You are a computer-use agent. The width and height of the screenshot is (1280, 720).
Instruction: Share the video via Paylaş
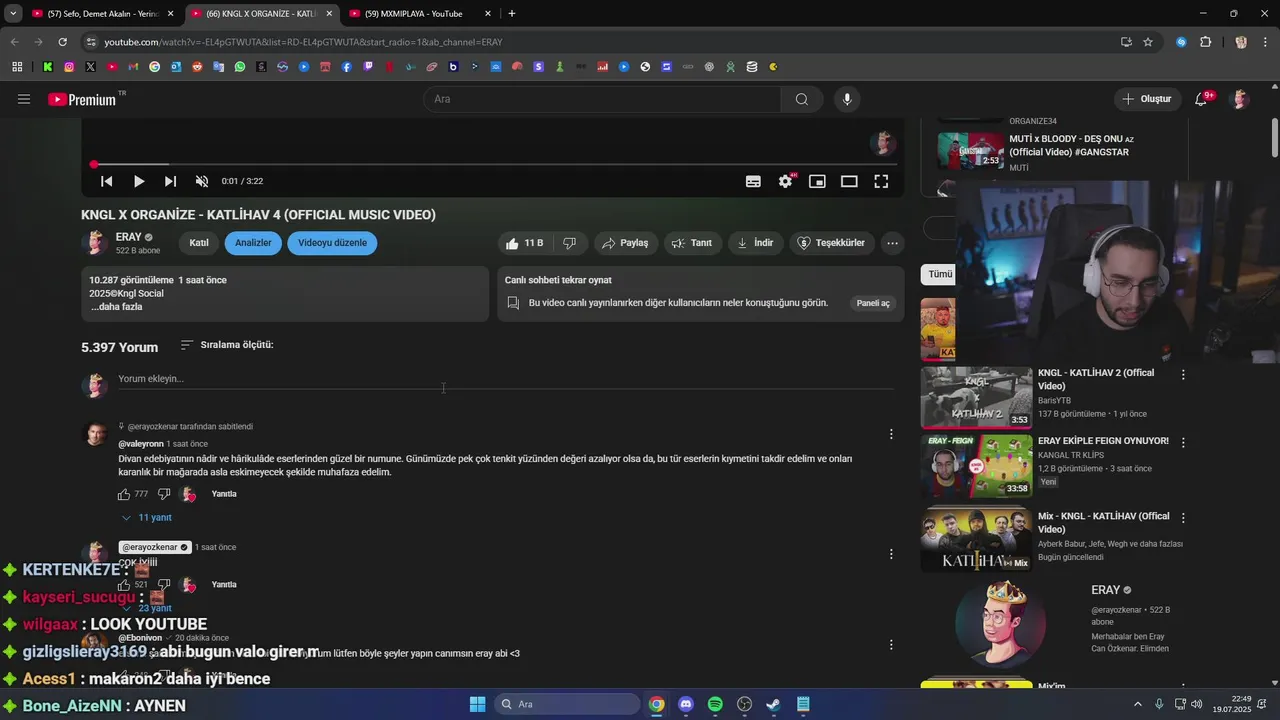[625, 243]
